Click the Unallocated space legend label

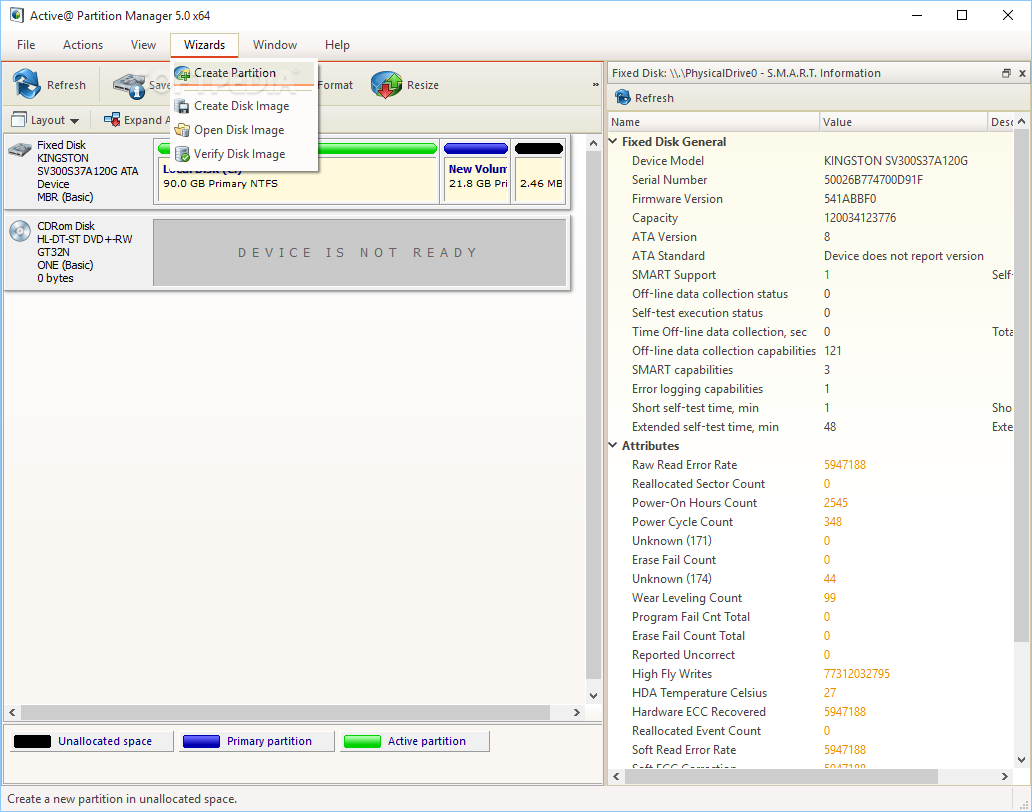click(105, 741)
